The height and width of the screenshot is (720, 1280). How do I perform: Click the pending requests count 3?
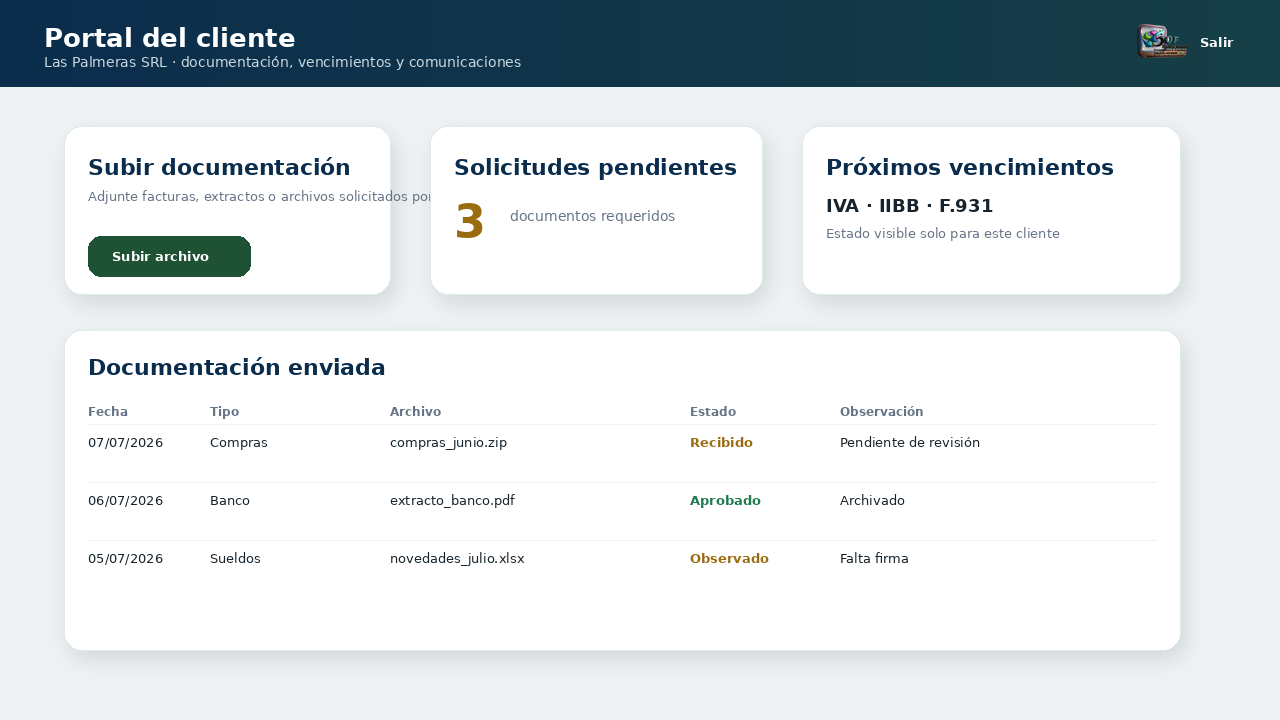tap(469, 222)
